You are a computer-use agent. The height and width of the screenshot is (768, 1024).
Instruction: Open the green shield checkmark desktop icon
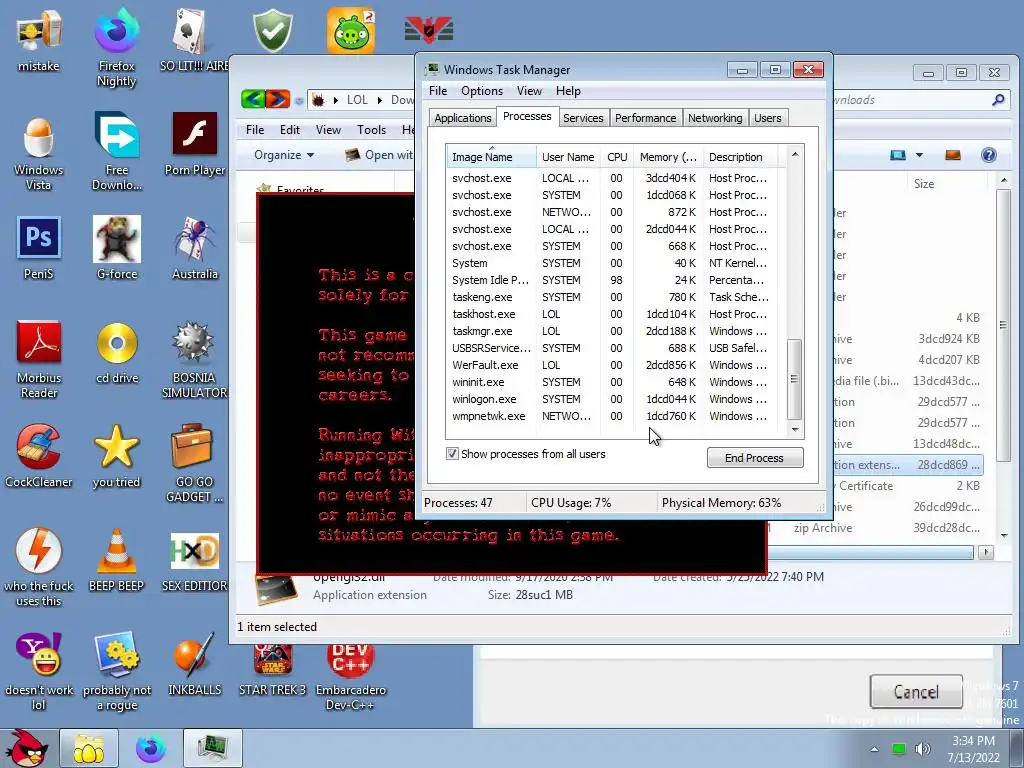[x=272, y=30]
